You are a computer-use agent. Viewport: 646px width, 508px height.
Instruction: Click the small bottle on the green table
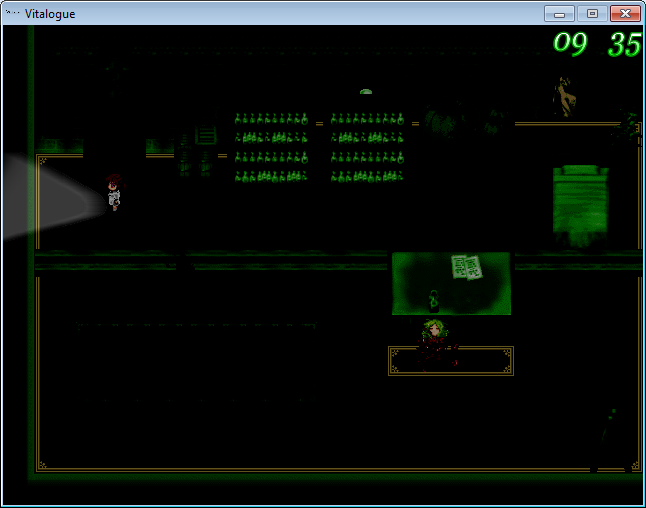433,301
